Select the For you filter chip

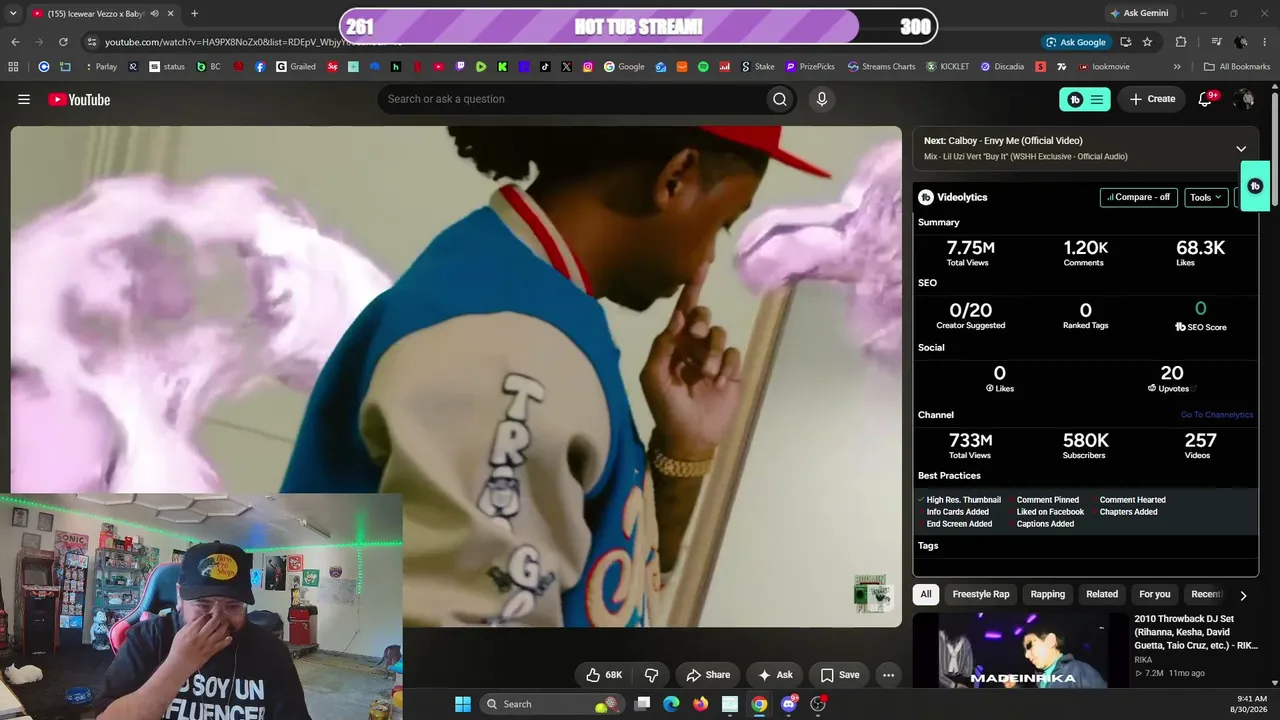tap(1155, 594)
